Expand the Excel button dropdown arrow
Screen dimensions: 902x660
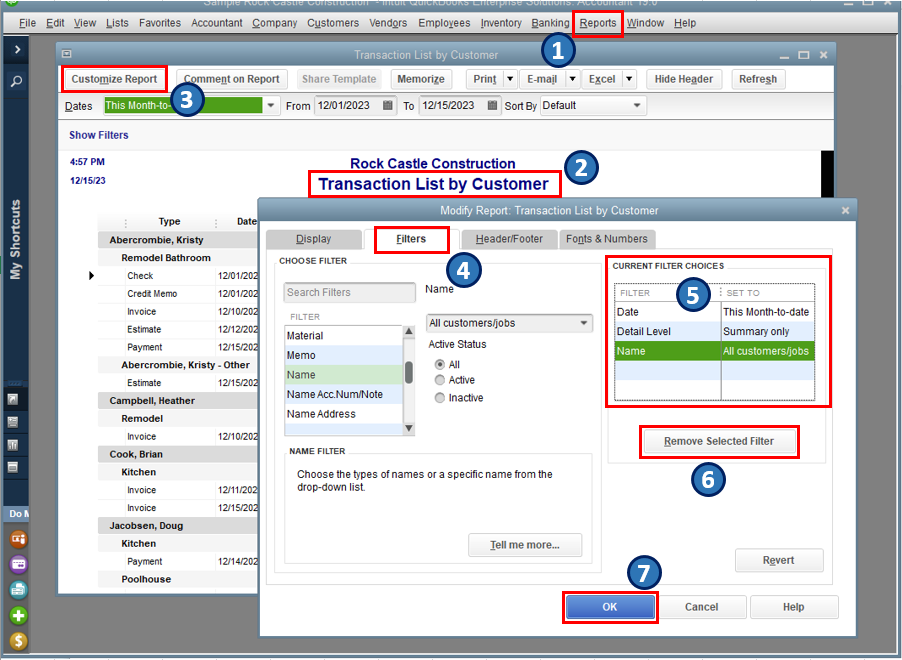tap(629, 79)
